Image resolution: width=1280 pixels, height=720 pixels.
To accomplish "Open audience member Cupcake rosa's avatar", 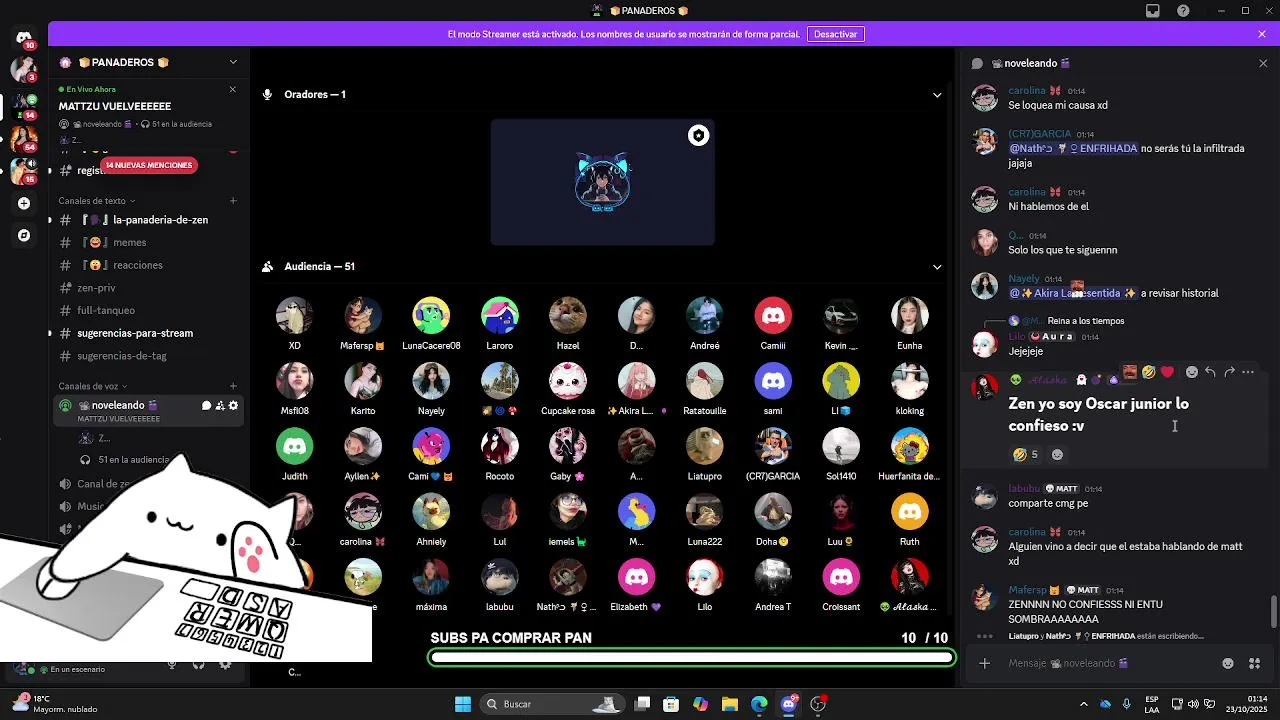I will point(568,381).
